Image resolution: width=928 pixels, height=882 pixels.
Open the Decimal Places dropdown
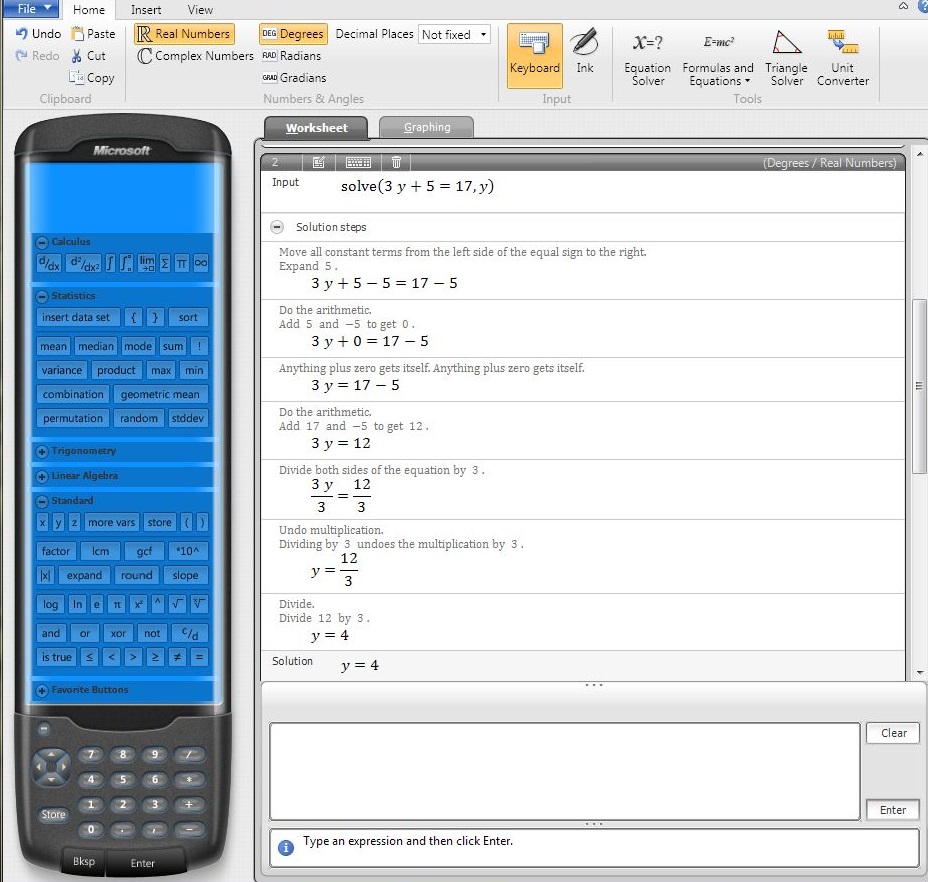pyautogui.click(x=454, y=34)
